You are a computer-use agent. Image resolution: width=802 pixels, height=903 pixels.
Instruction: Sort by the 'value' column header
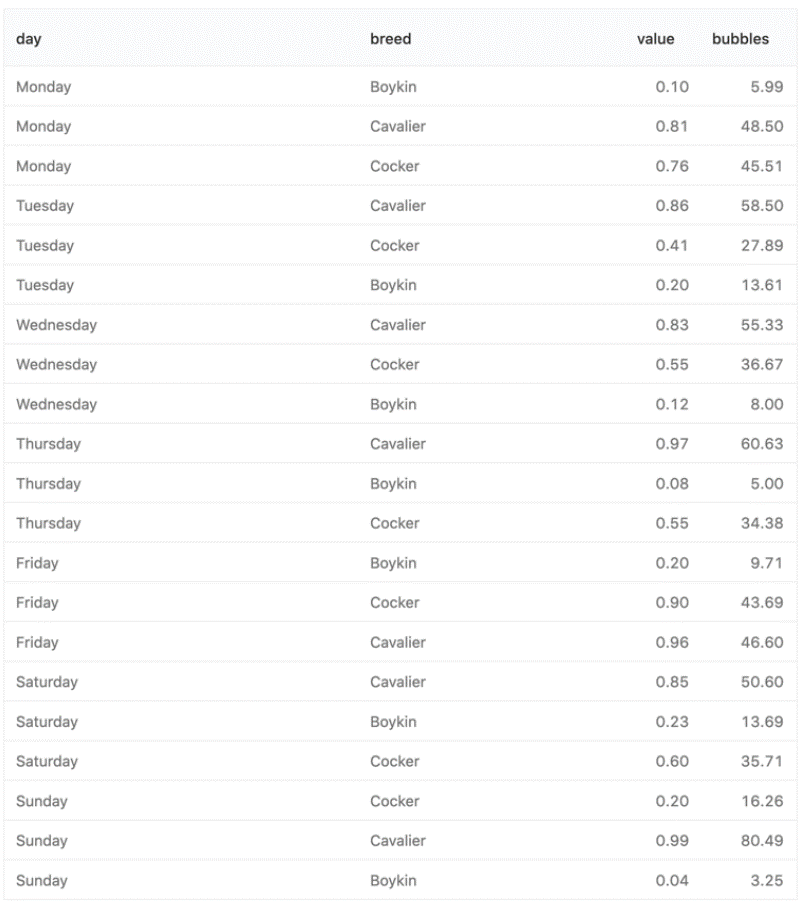(655, 39)
